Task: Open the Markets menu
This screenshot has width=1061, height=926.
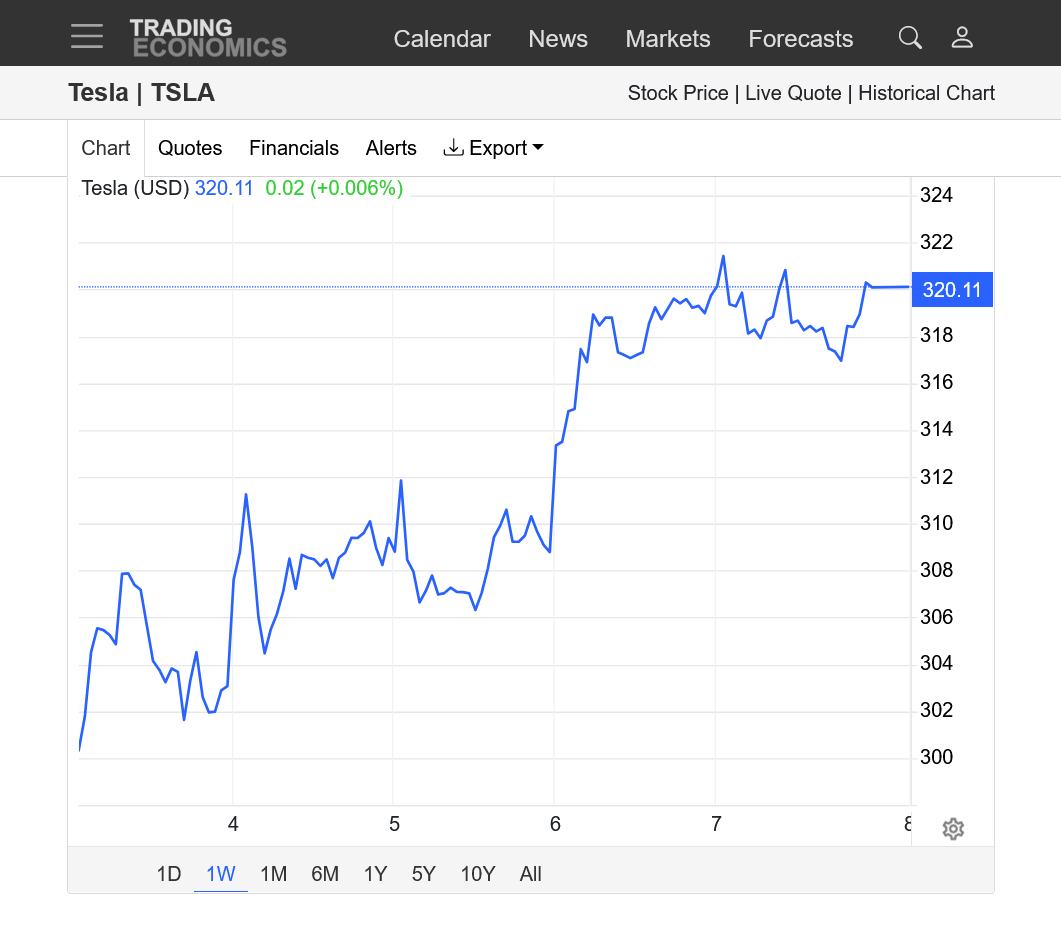Action: pyautogui.click(x=667, y=39)
